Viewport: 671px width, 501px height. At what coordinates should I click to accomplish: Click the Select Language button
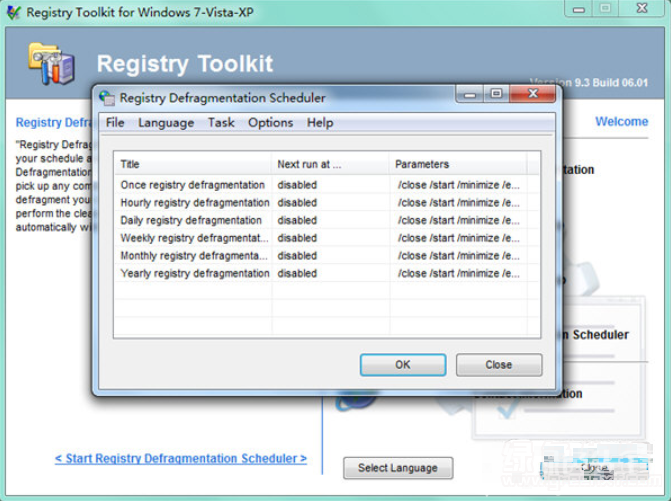398,468
